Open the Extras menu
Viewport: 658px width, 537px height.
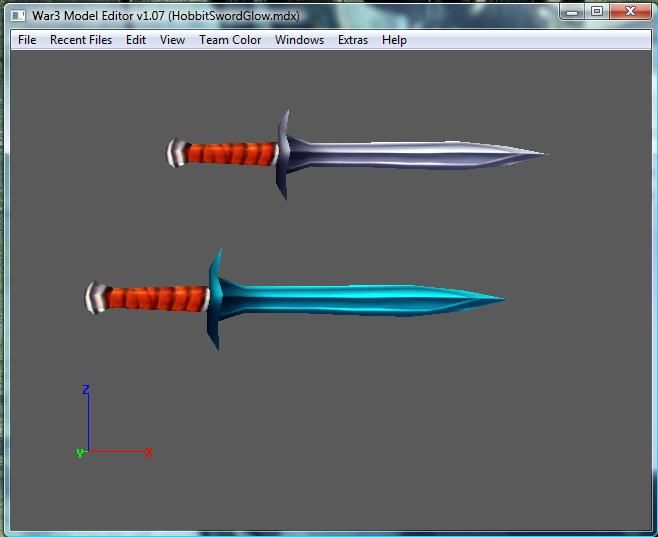coord(353,40)
